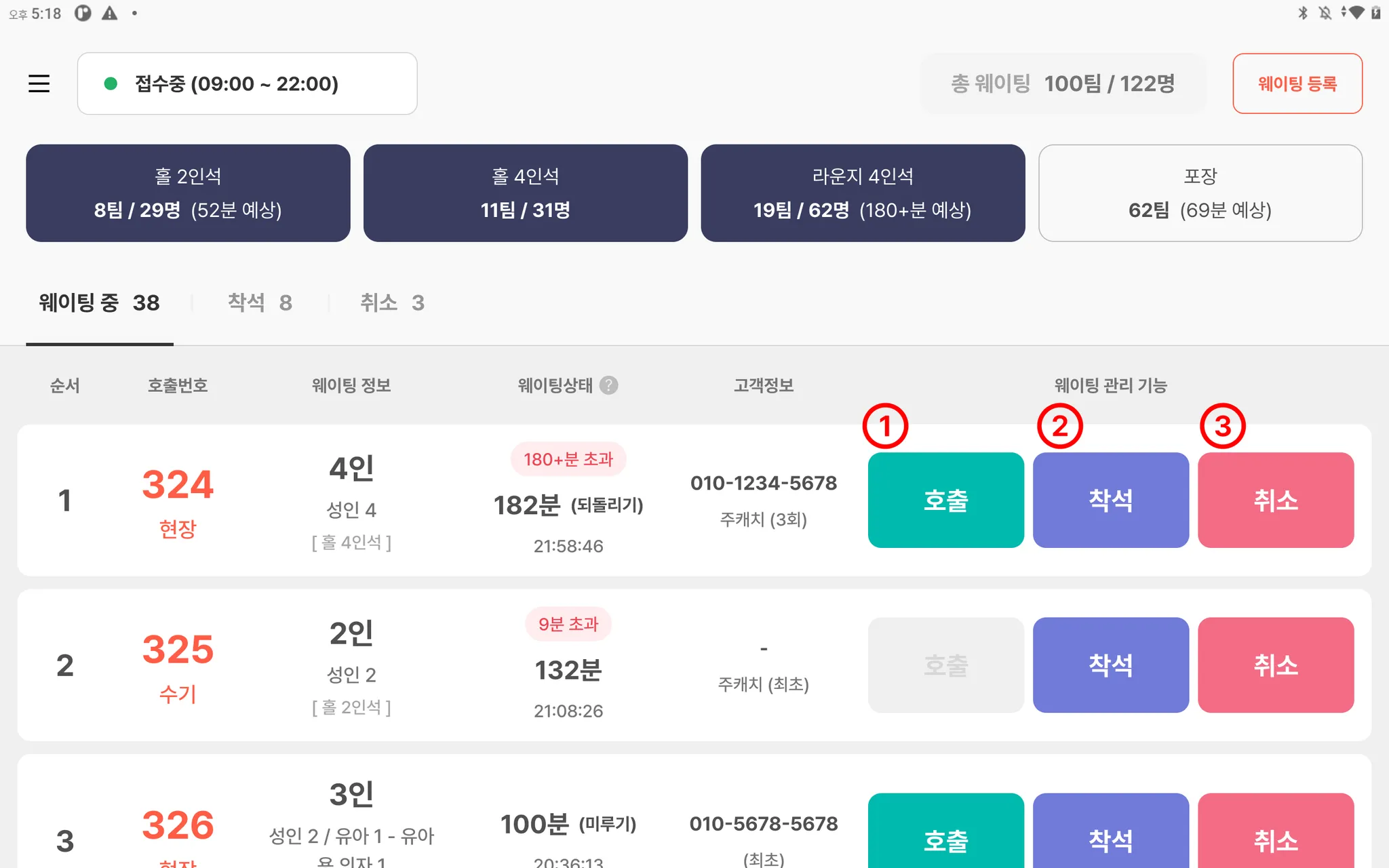This screenshot has width=1389, height=868.
Task: Switch to the 착석 8 tab
Action: pos(260,302)
